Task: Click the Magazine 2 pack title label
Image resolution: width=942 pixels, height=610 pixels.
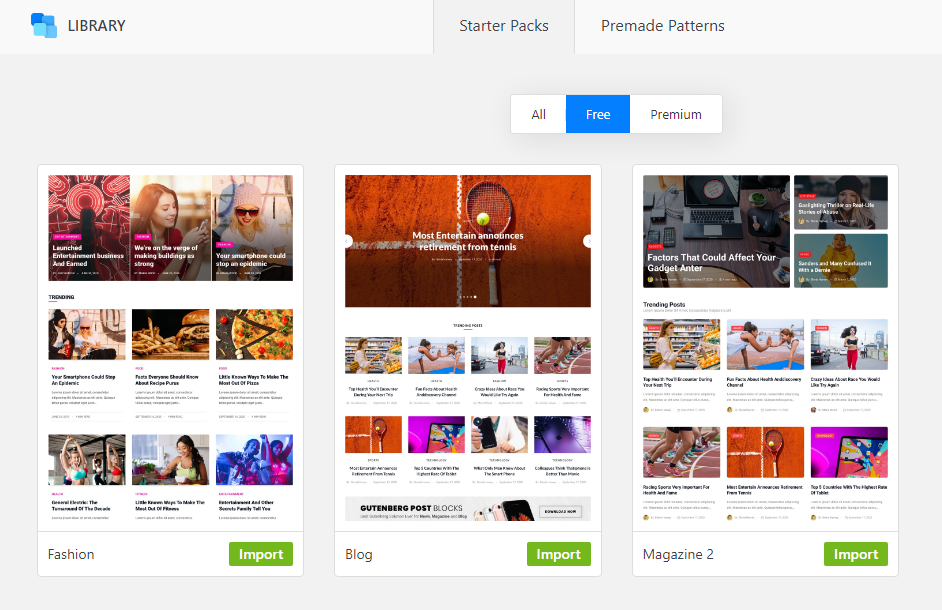Action: click(679, 554)
